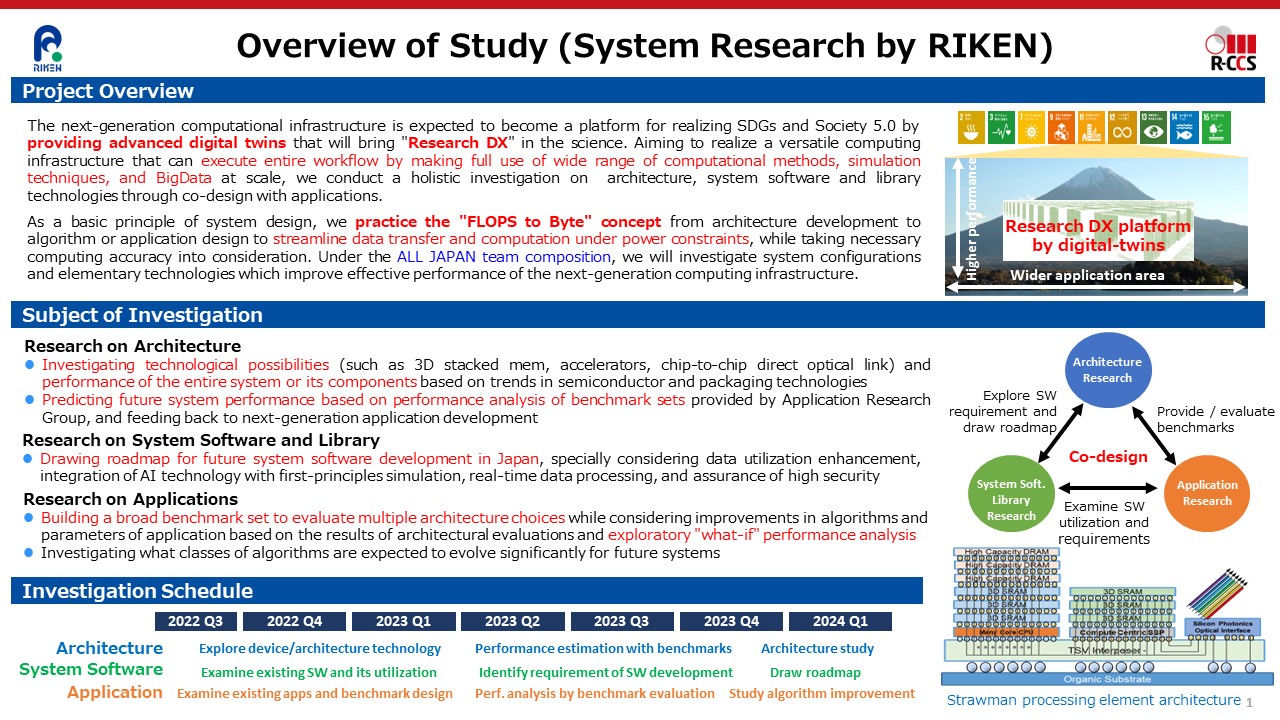Viewport: 1280px width, 720px height.
Task: Click Explore device/architecture technology
Action: [x=320, y=649]
